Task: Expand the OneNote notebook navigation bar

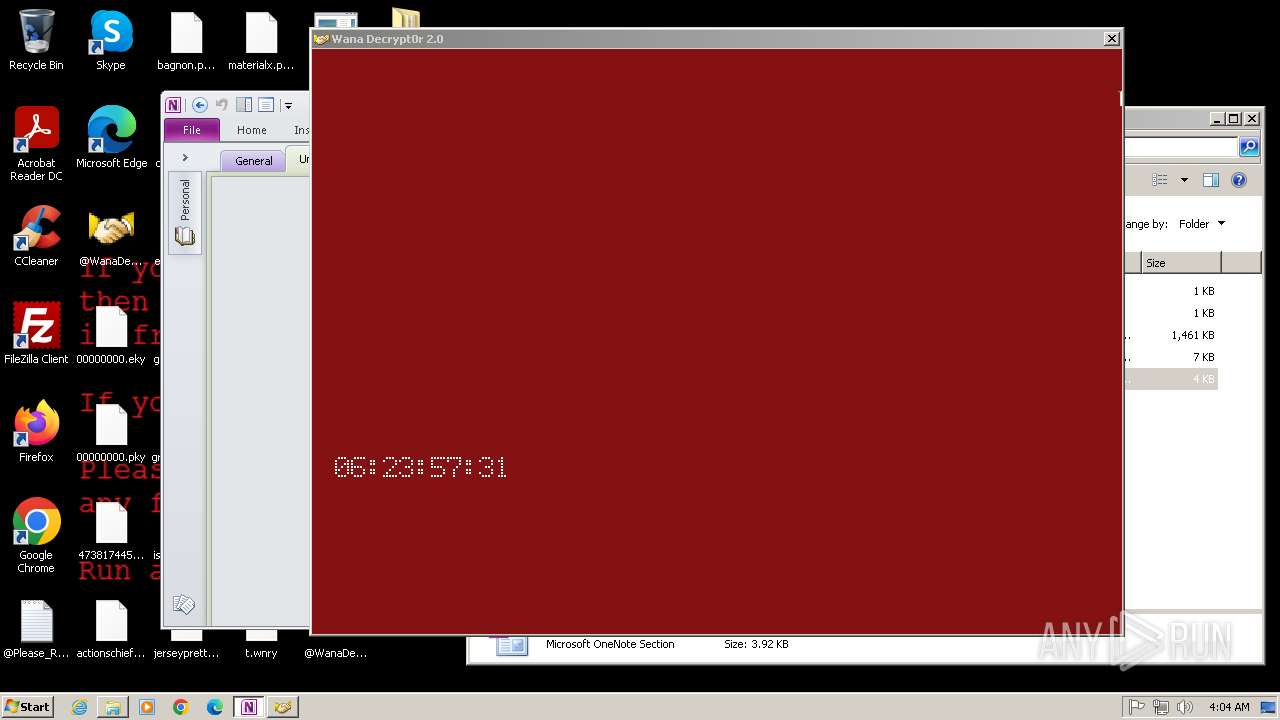Action: click(185, 158)
